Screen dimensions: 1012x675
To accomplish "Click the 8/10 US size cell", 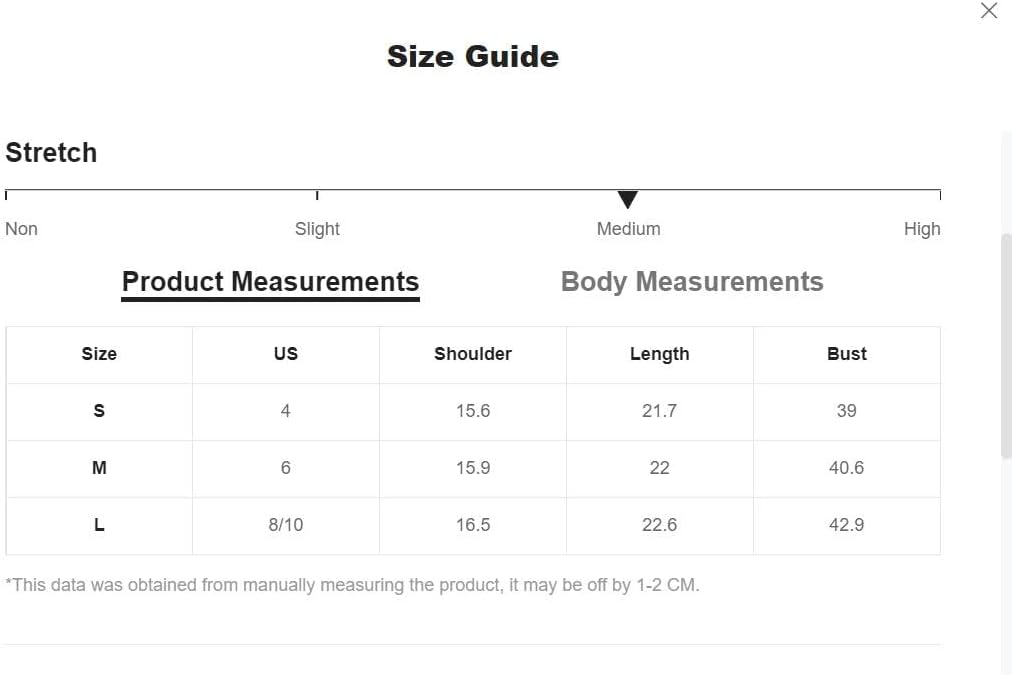I will click(x=286, y=525).
